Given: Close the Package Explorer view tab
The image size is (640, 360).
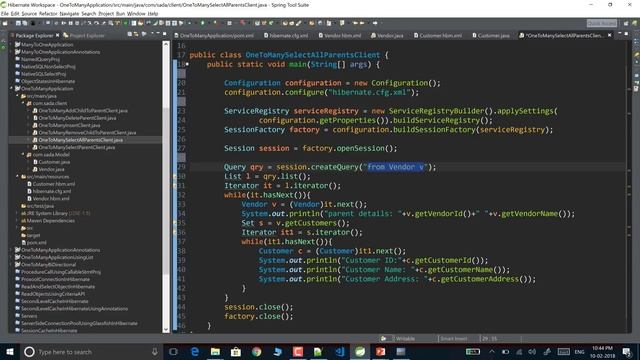Looking at the screenshot, I should [x=58, y=35].
